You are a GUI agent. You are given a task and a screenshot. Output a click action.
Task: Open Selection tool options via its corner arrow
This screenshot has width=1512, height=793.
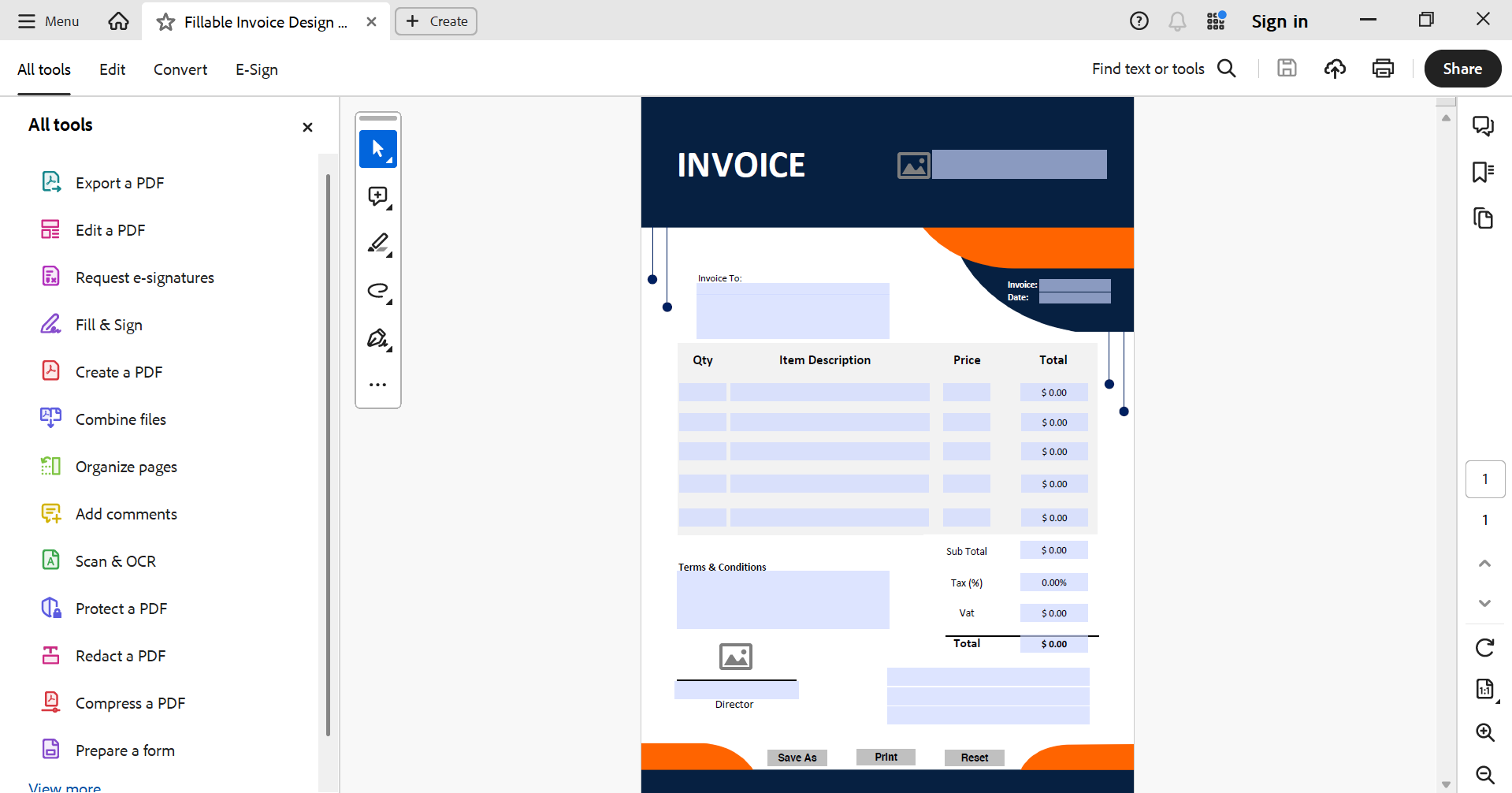point(389,158)
